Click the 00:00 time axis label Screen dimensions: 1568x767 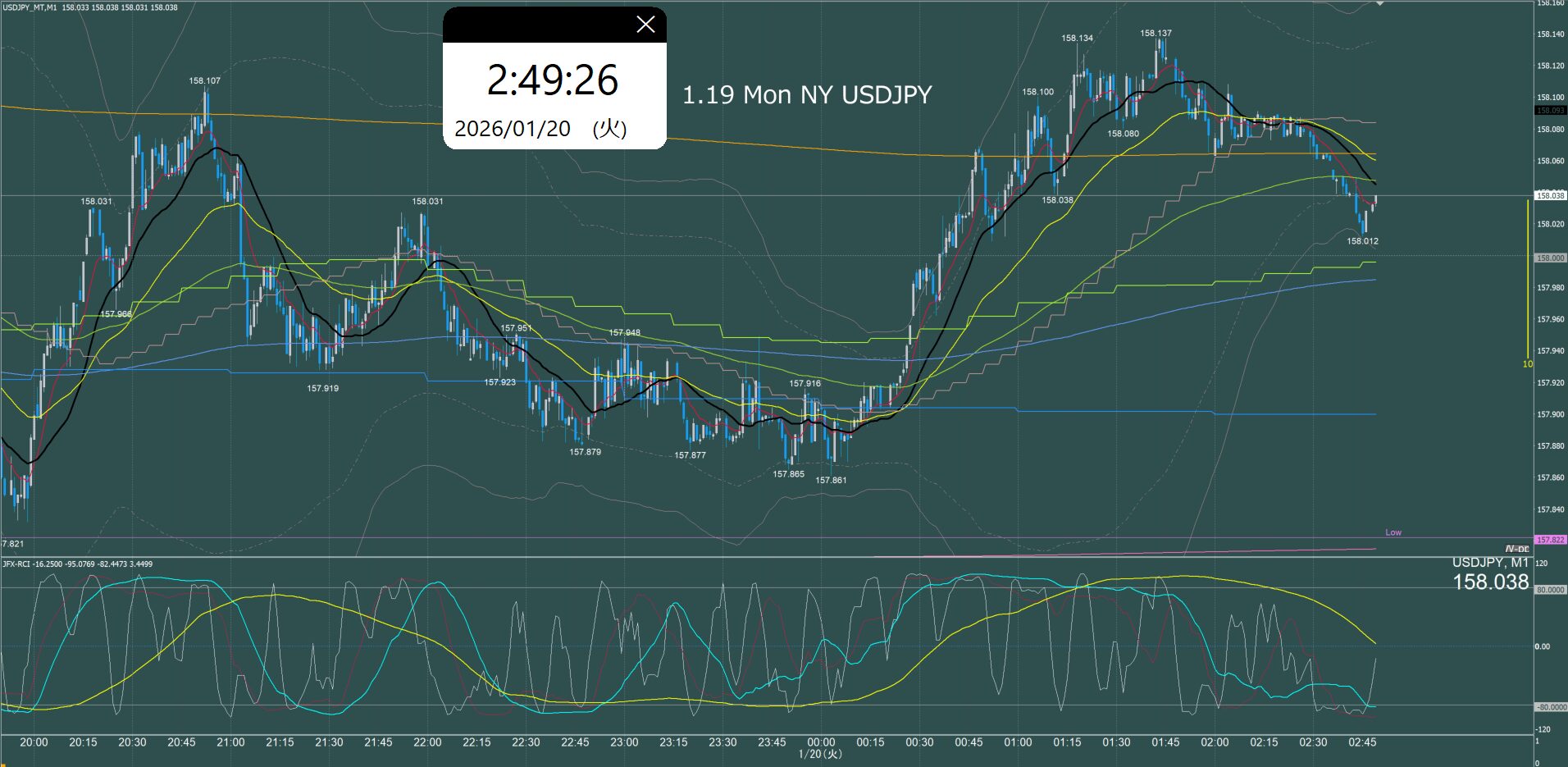pyautogui.click(x=821, y=742)
